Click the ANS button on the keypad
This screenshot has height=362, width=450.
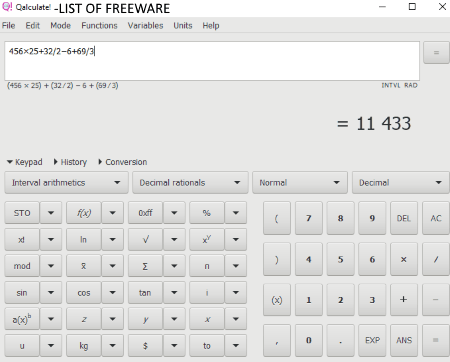coord(404,340)
